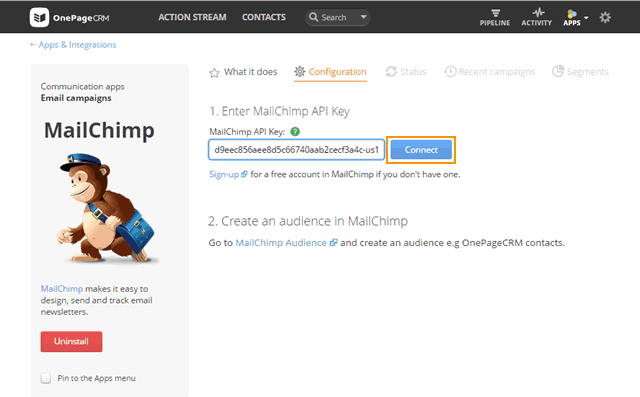640x397 pixels.
Task: Click the Recent campaigns clock icon
Action: [x=450, y=71]
